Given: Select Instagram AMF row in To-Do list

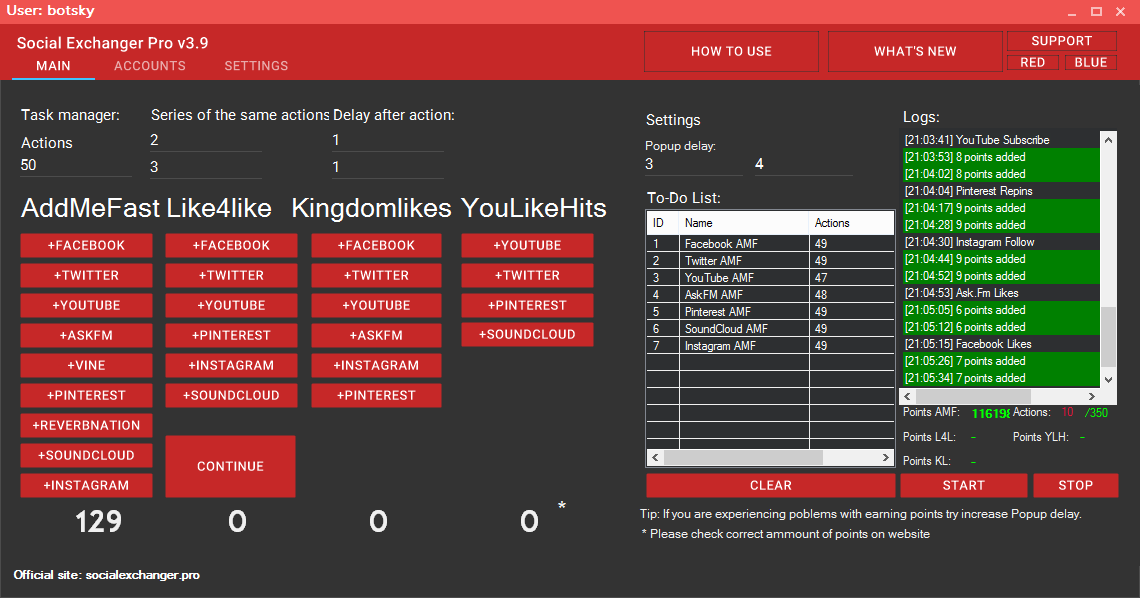Looking at the screenshot, I should click(x=770, y=346).
